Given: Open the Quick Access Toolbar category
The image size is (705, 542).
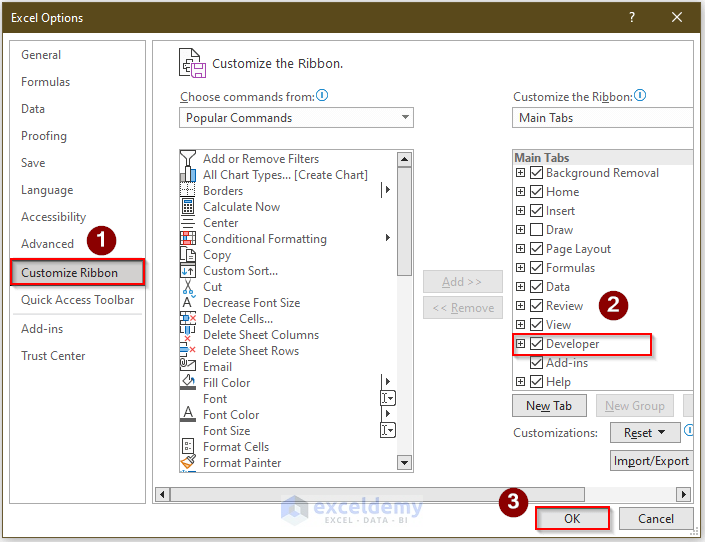Looking at the screenshot, I should pyautogui.click(x=77, y=300).
